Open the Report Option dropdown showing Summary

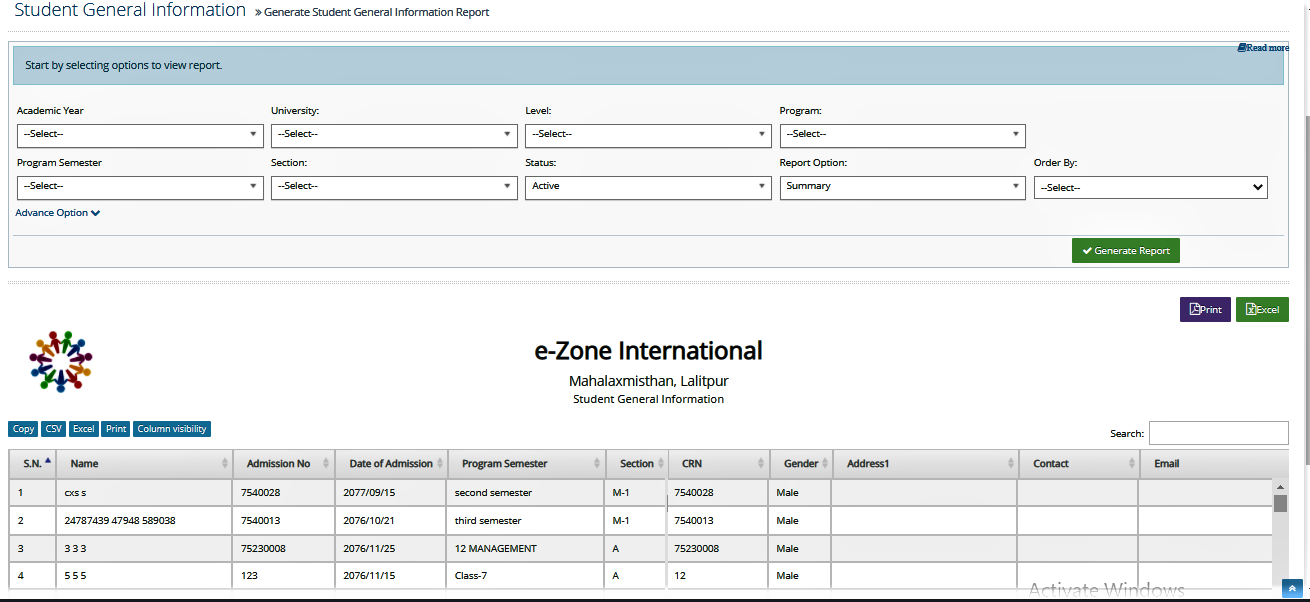(903, 187)
